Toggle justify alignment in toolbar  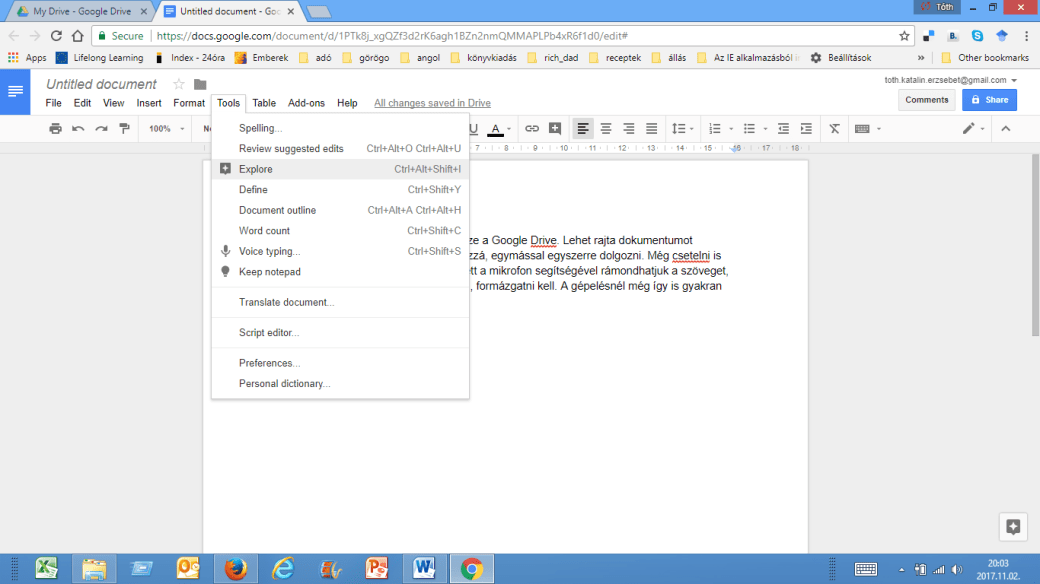coord(652,129)
